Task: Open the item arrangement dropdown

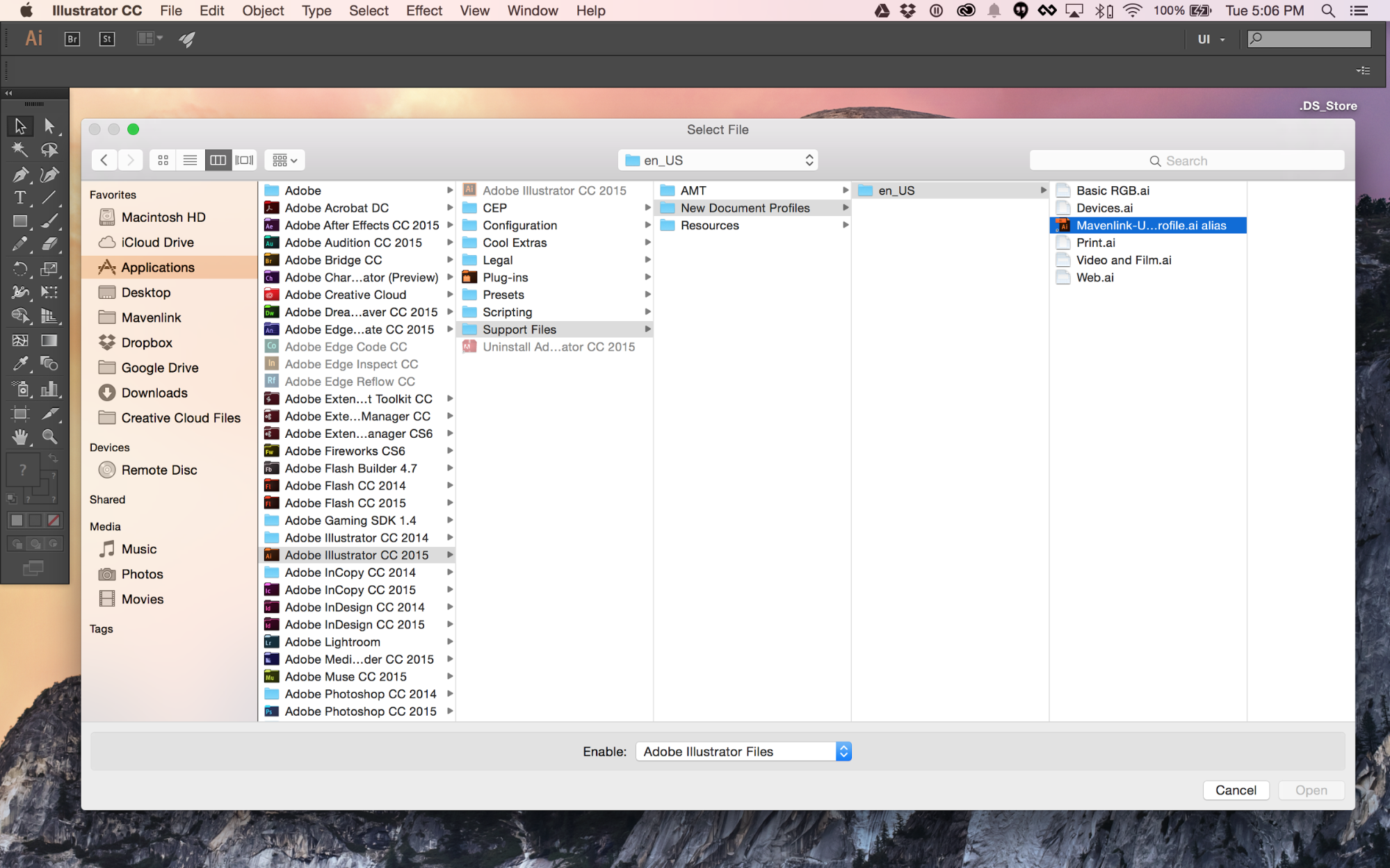Action: click(285, 161)
